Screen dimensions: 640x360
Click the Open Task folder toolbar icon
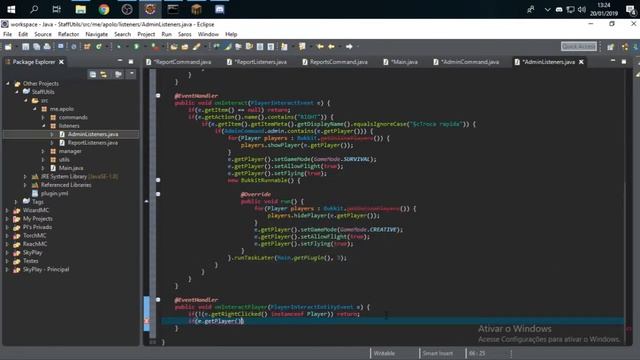pos(185,47)
